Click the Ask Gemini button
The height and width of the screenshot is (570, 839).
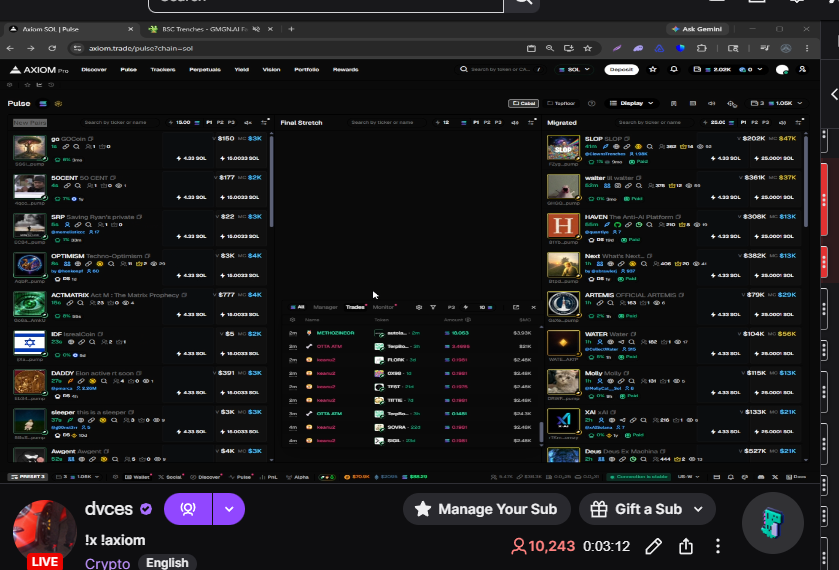[x=698, y=29]
